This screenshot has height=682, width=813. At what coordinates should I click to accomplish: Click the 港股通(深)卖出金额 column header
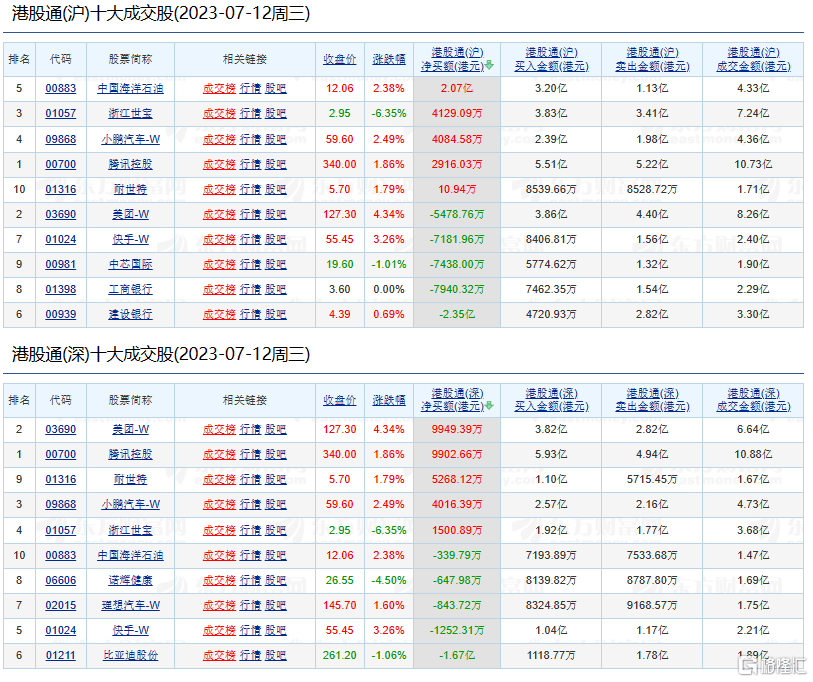pyautogui.click(x=652, y=400)
